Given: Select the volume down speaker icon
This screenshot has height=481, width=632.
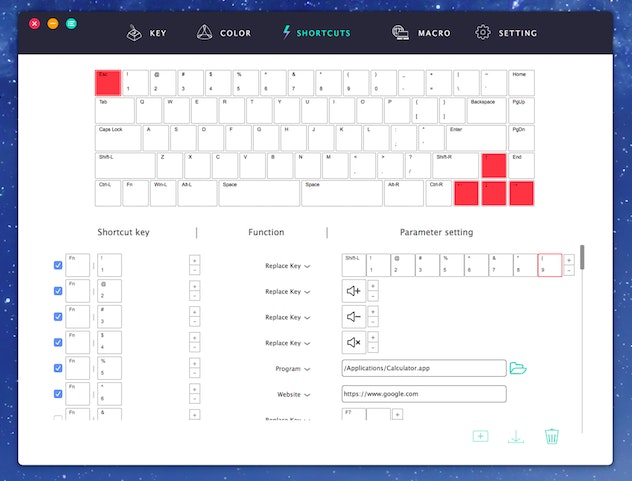Looking at the screenshot, I should [x=352, y=317].
